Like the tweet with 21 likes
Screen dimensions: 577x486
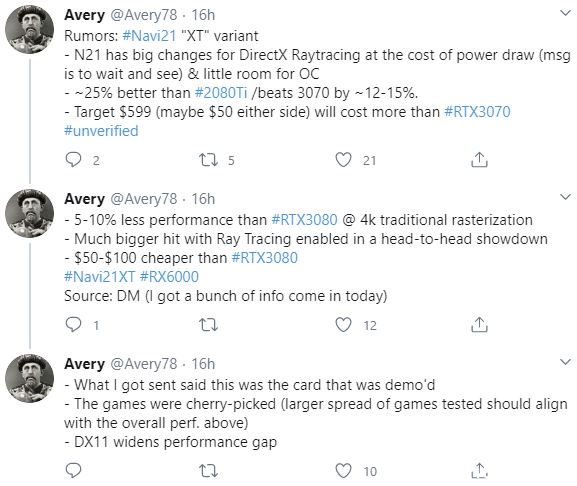click(x=343, y=160)
